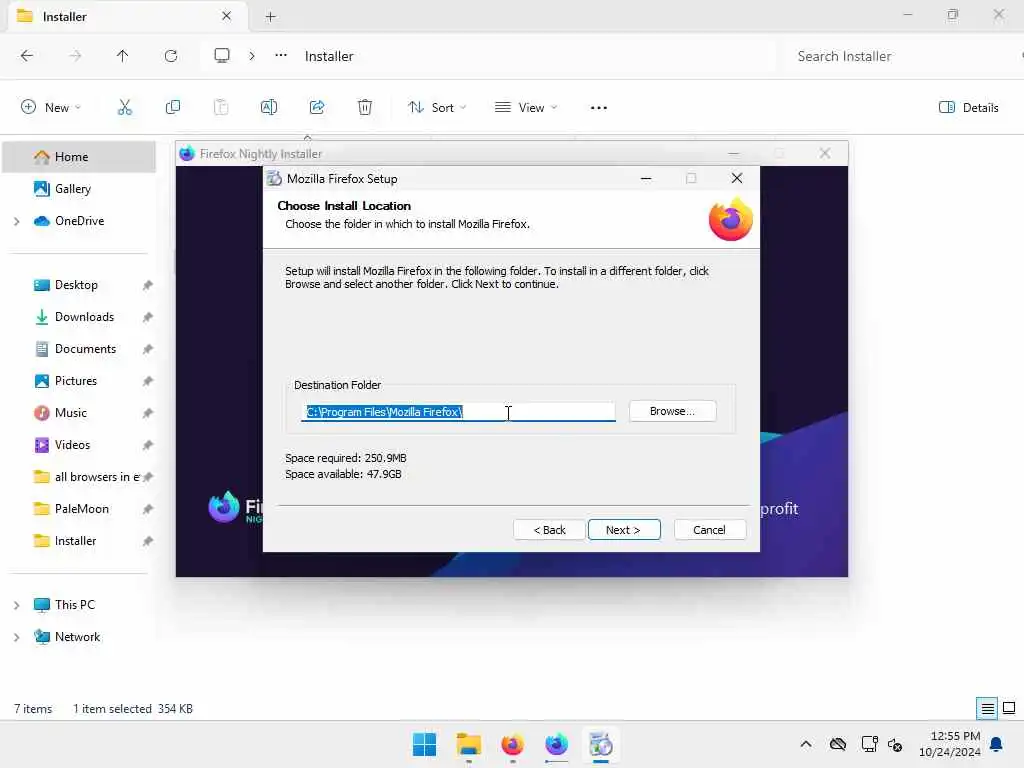Rename the selected file
This screenshot has height=768, width=1024.
(269, 107)
